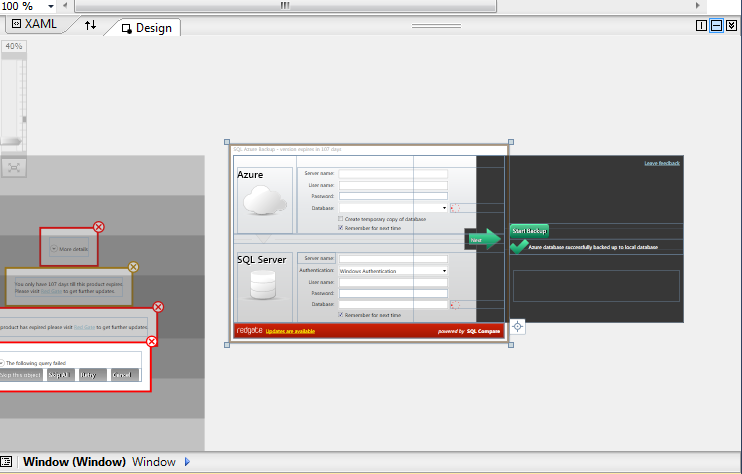Select horizontal split view icon

pos(716,26)
